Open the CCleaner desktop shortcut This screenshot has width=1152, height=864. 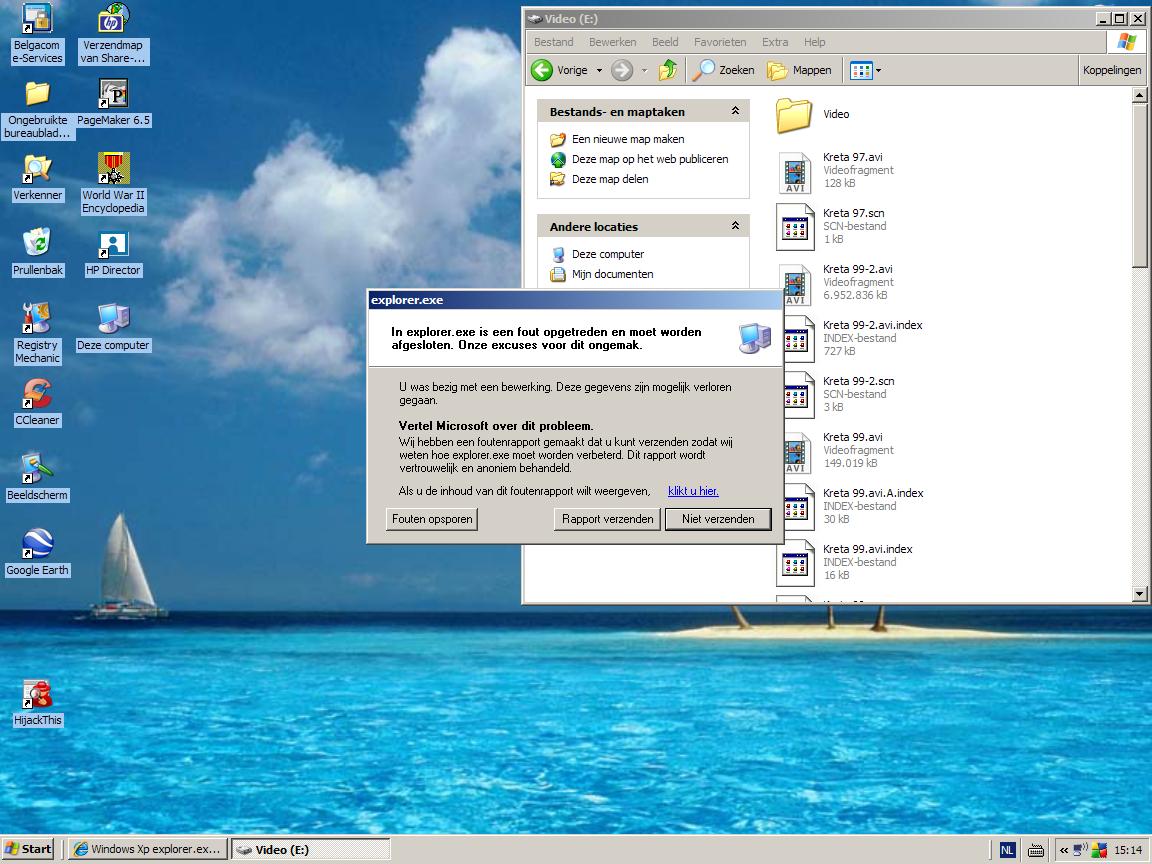37,394
